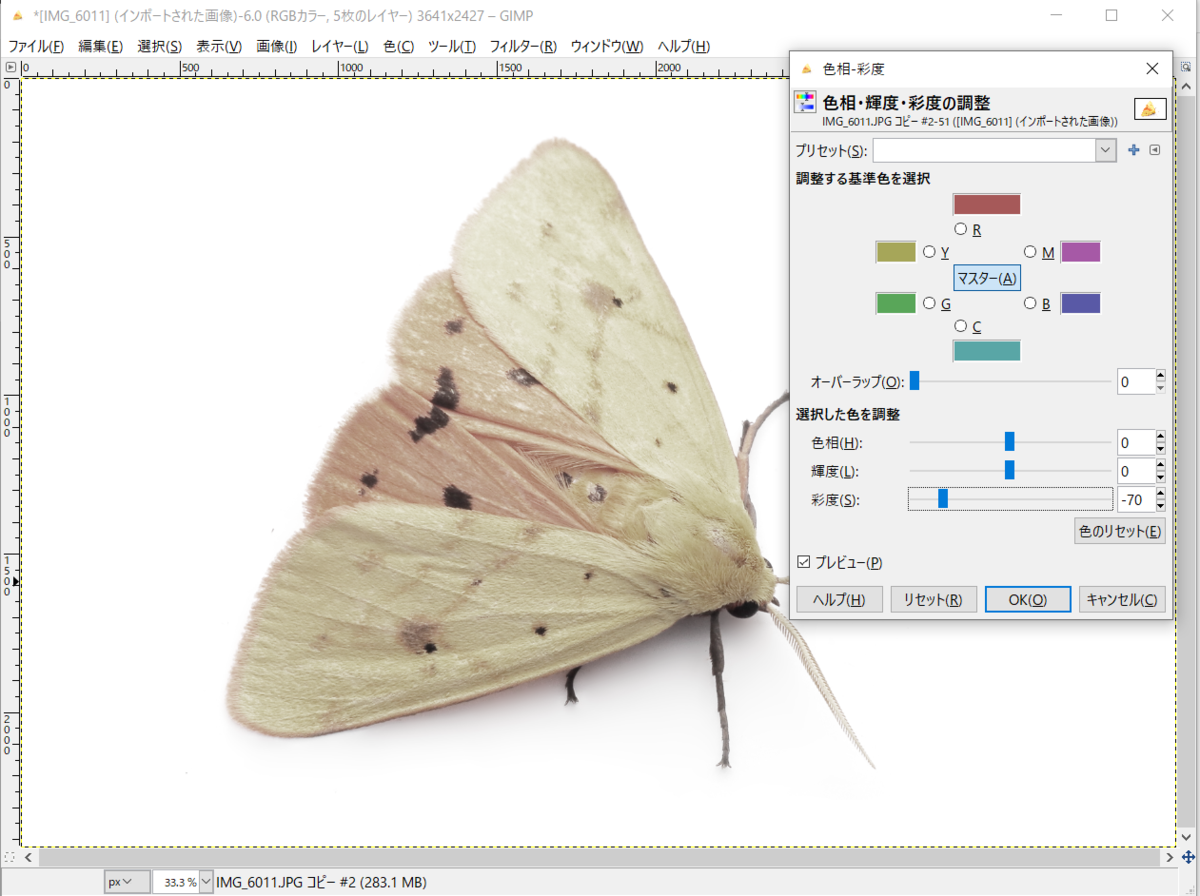Open the 編集(E) menu

pyautogui.click(x=101, y=46)
